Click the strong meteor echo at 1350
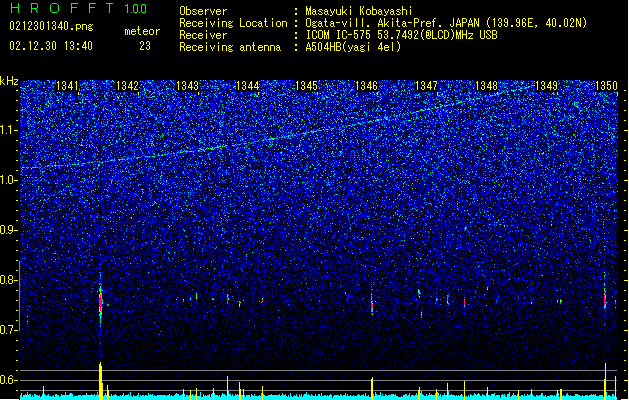Screen dimensions: 629x400 pos(605,301)
